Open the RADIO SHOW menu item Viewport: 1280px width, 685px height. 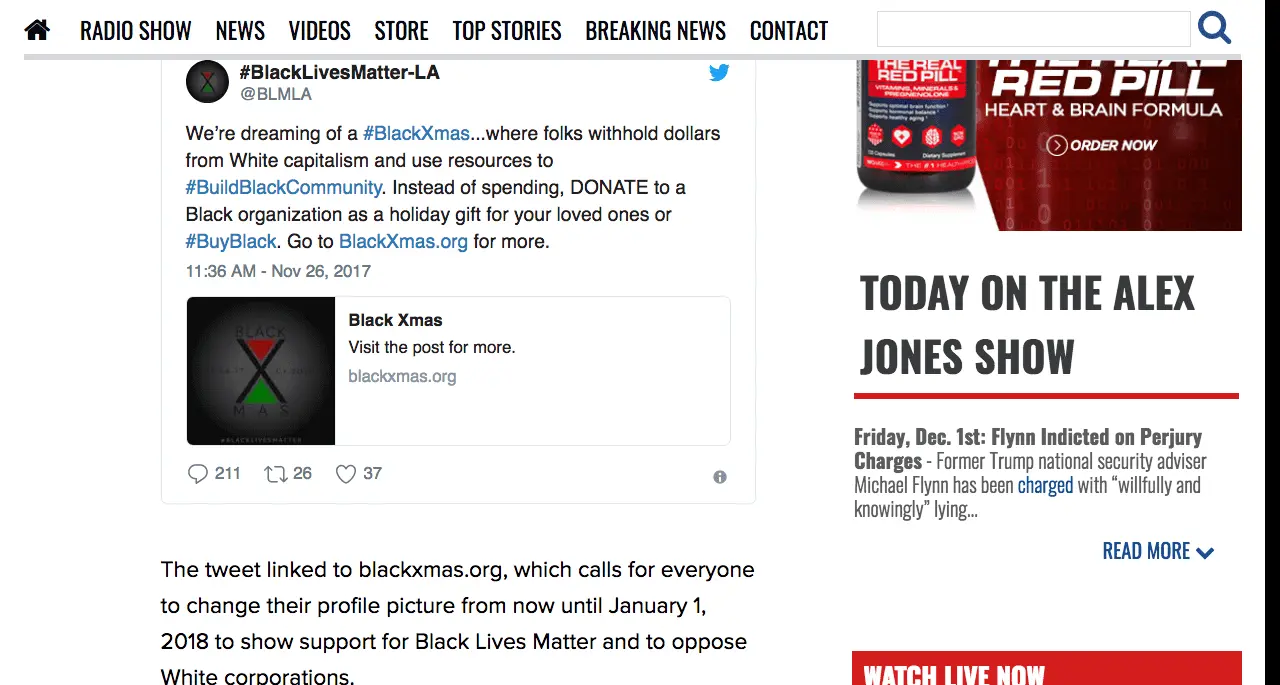coord(135,31)
